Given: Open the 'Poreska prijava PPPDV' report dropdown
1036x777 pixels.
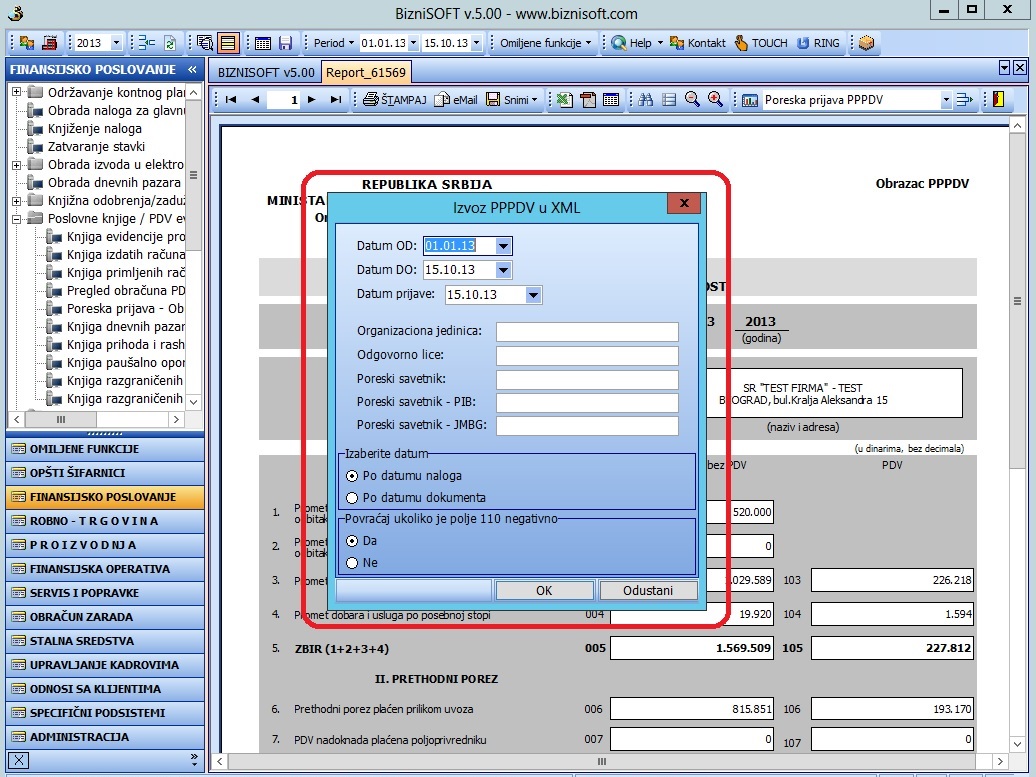Looking at the screenshot, I should point(946,100).
